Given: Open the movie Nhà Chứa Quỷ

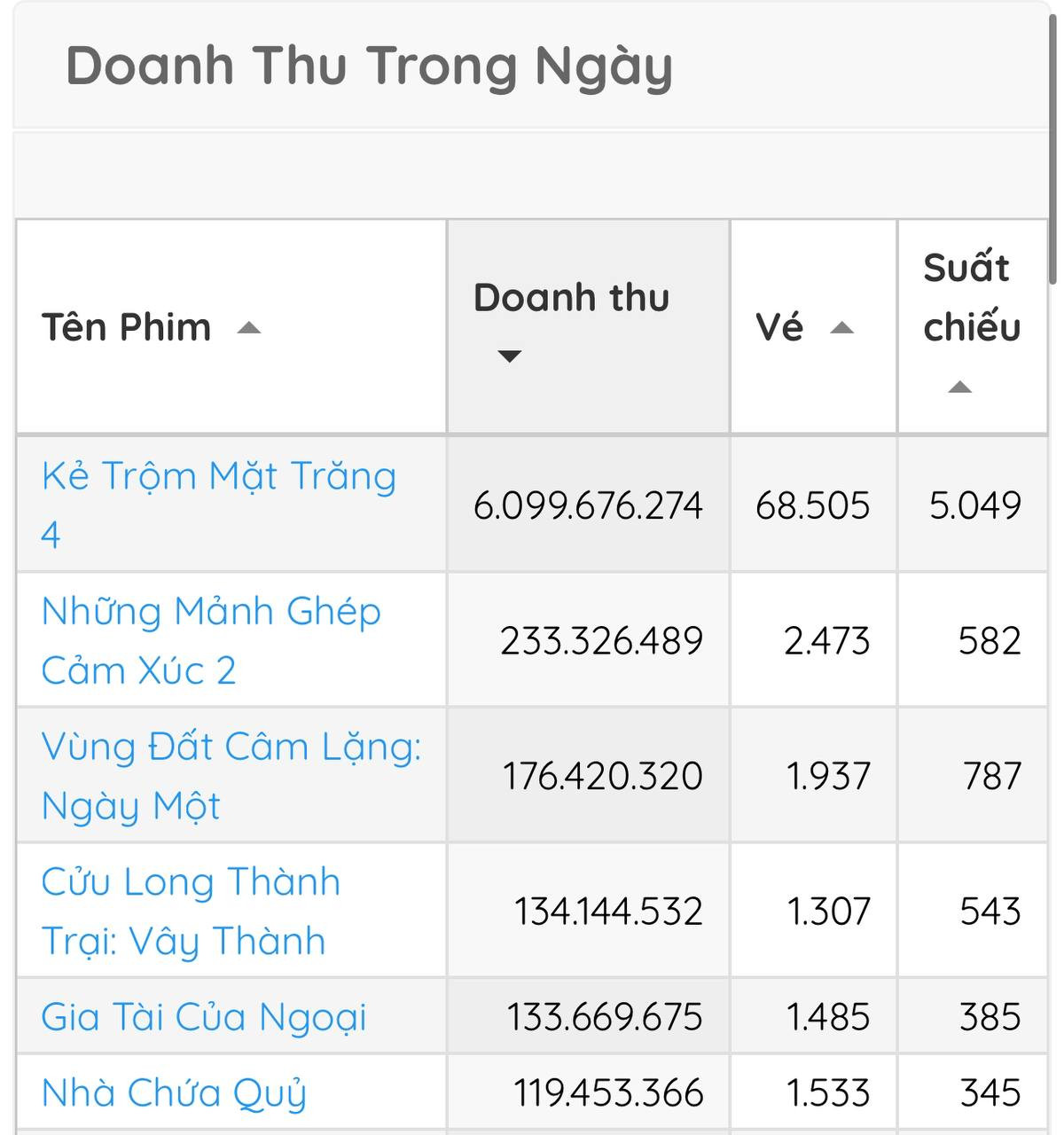Looking at the screenshot, I should (x=174, y=1093).
